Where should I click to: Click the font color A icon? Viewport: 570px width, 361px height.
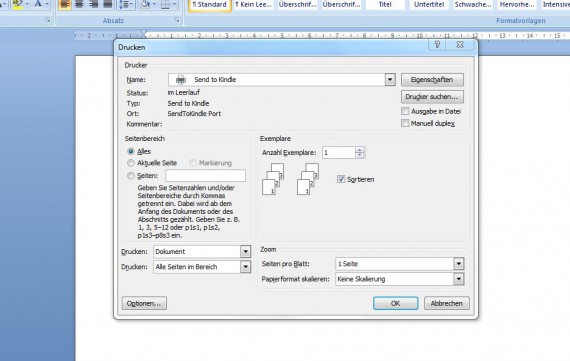point(38,4)
